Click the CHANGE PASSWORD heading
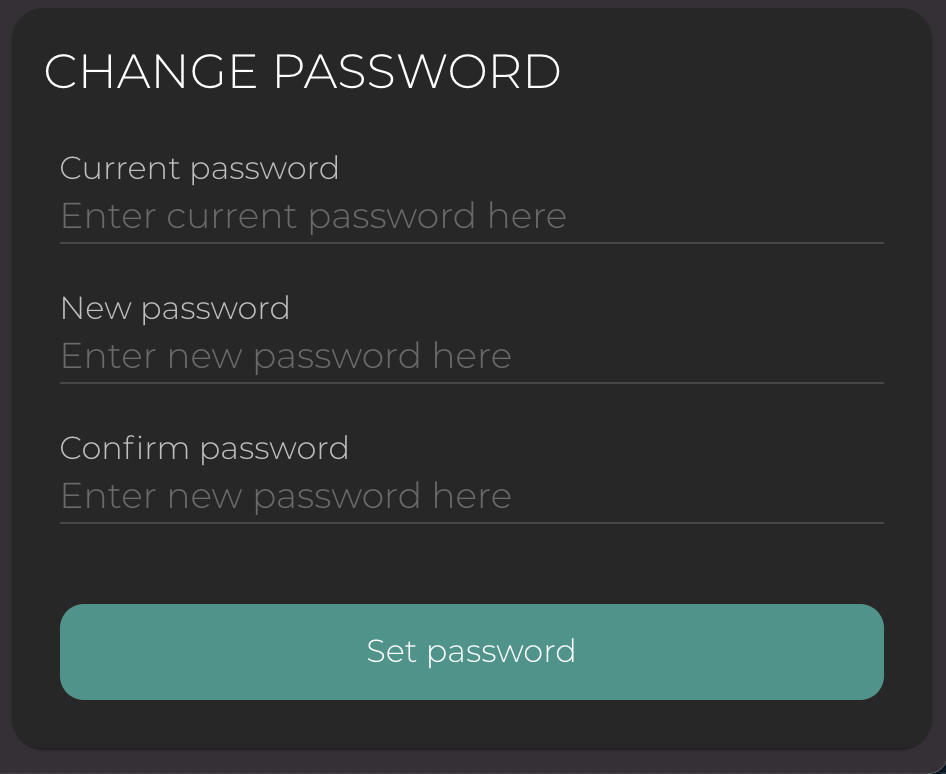The width and height of the screenshot is (946, 774). point(302,72)
